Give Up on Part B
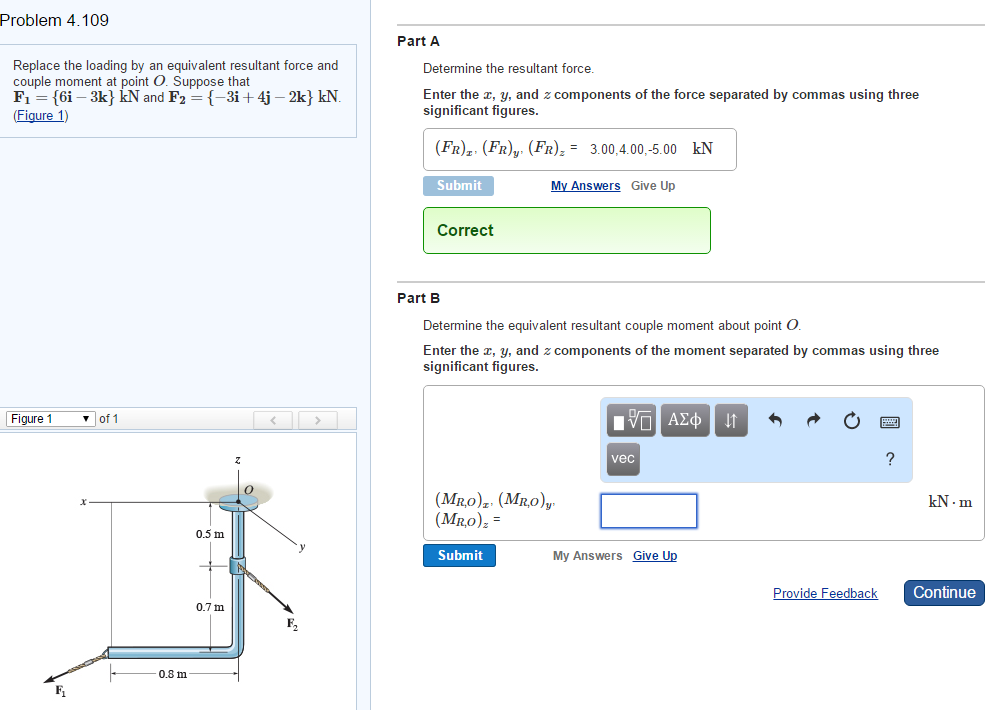Viewport: 996px width, 710px height. pos(655,555)
